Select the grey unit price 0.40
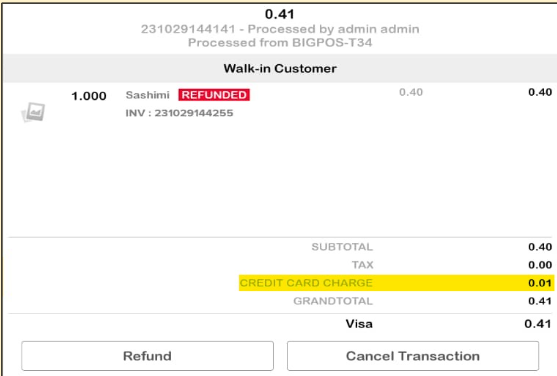 [x=411, y=92]
